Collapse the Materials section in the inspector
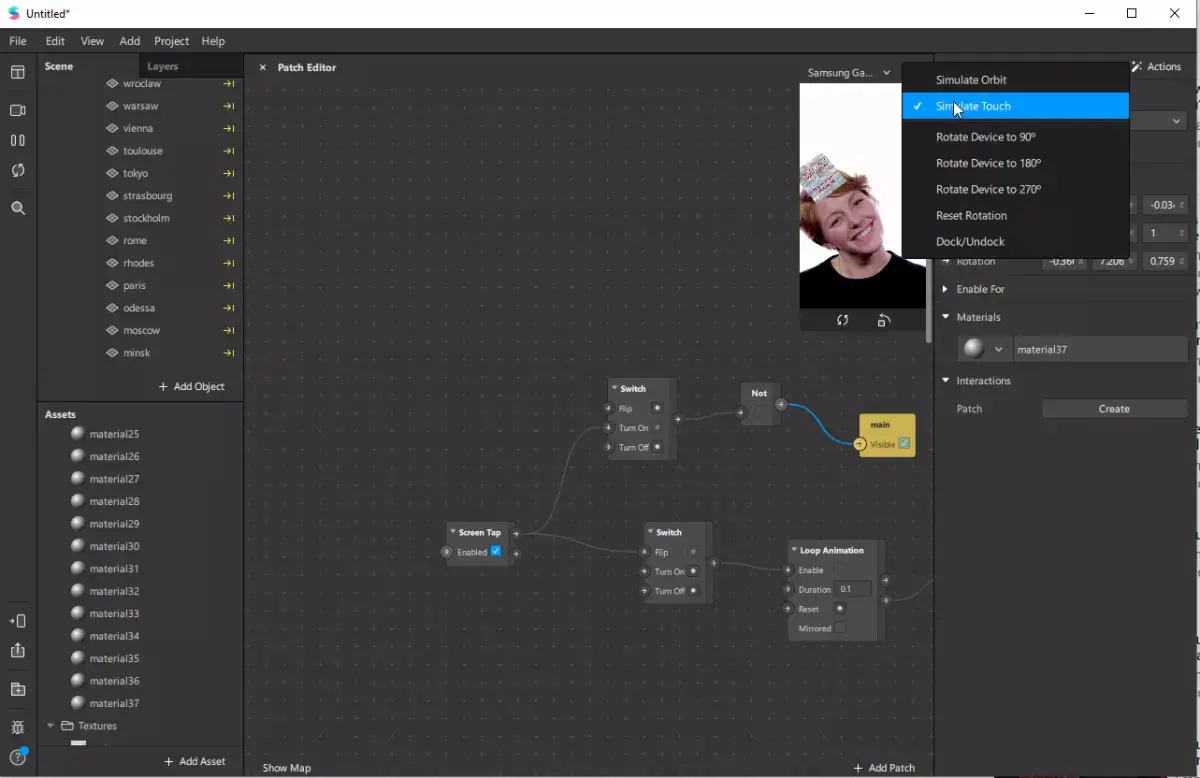1200x778 pixels. (x=945, y=317)
